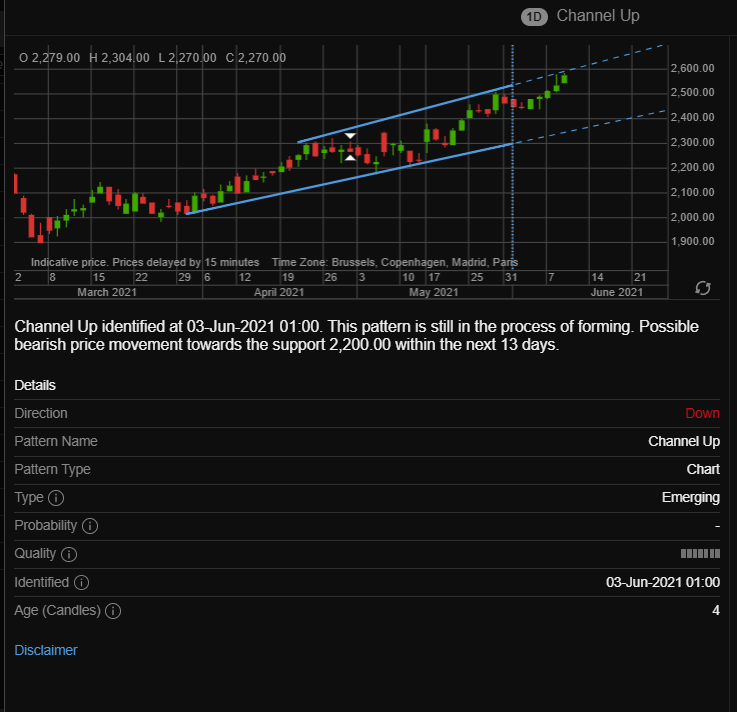Click the white down-triangle marker on chart
This screenshot has height=712, width=737.
pos(350,136)
